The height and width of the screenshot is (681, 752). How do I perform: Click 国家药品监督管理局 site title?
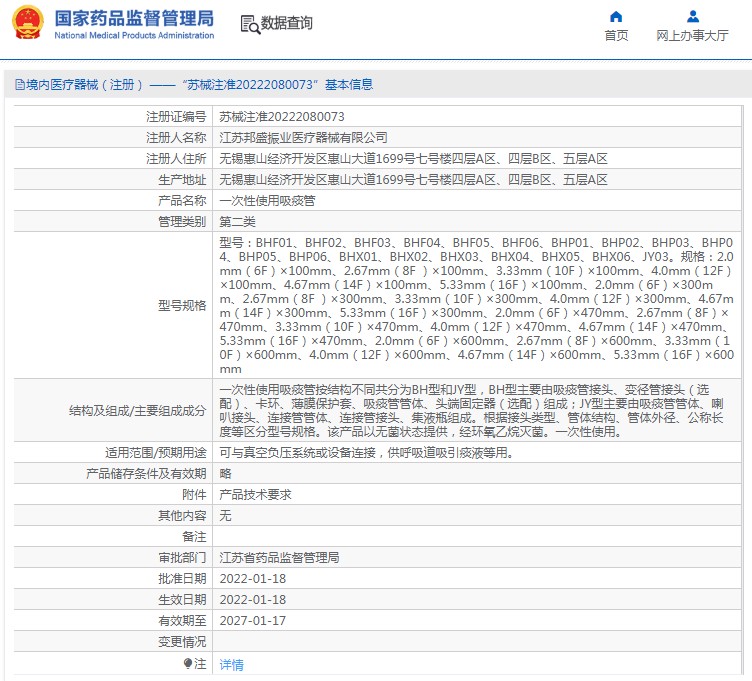coord(134,19)
